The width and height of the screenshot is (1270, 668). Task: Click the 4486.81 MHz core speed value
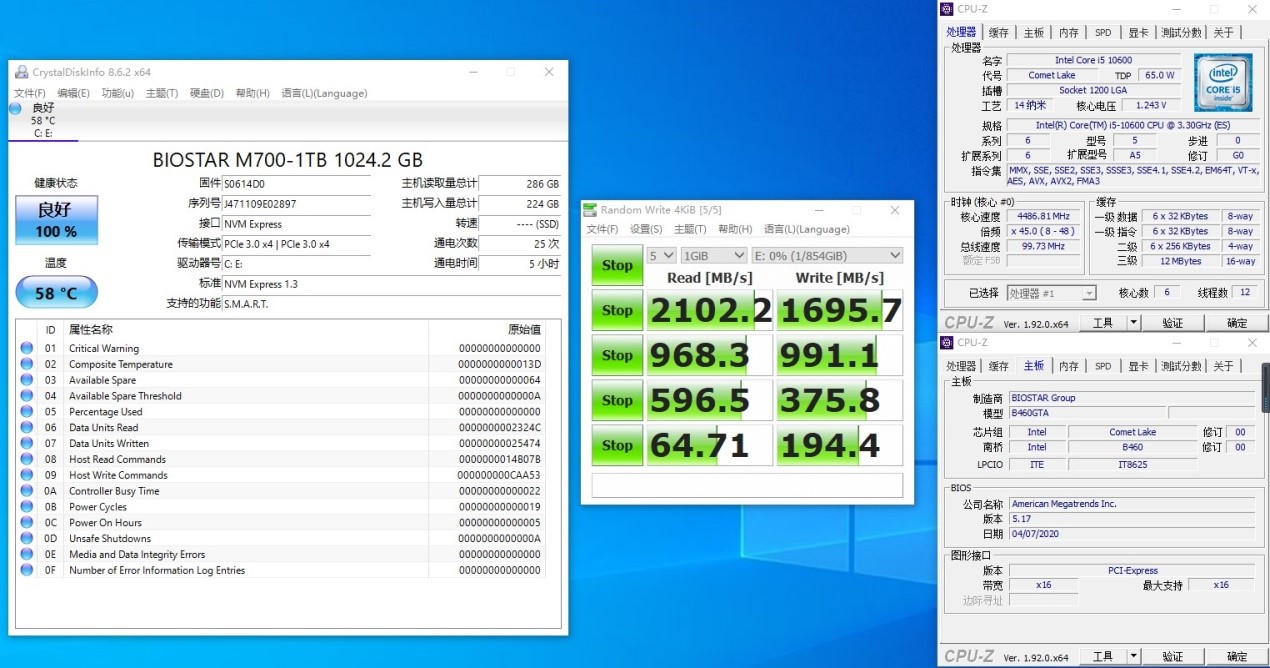tap(1042, 216)
